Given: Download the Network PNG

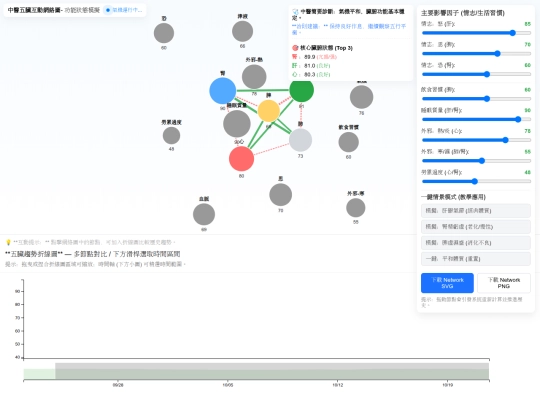Looking at the screenshot, I should (x=504, y=283).
